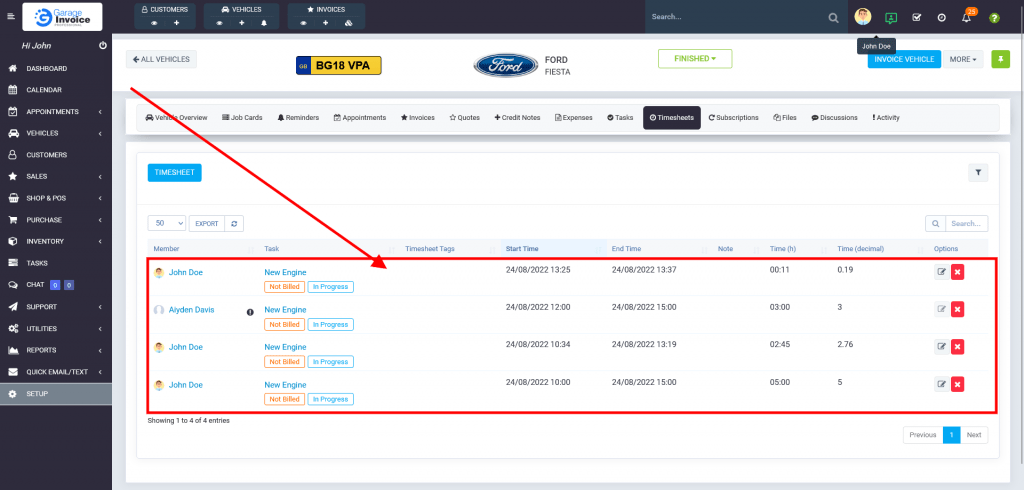The width and height of the screenshot is (1024, 490).
Task: View invoices list via eye icon
Action: tap(304, 23)
